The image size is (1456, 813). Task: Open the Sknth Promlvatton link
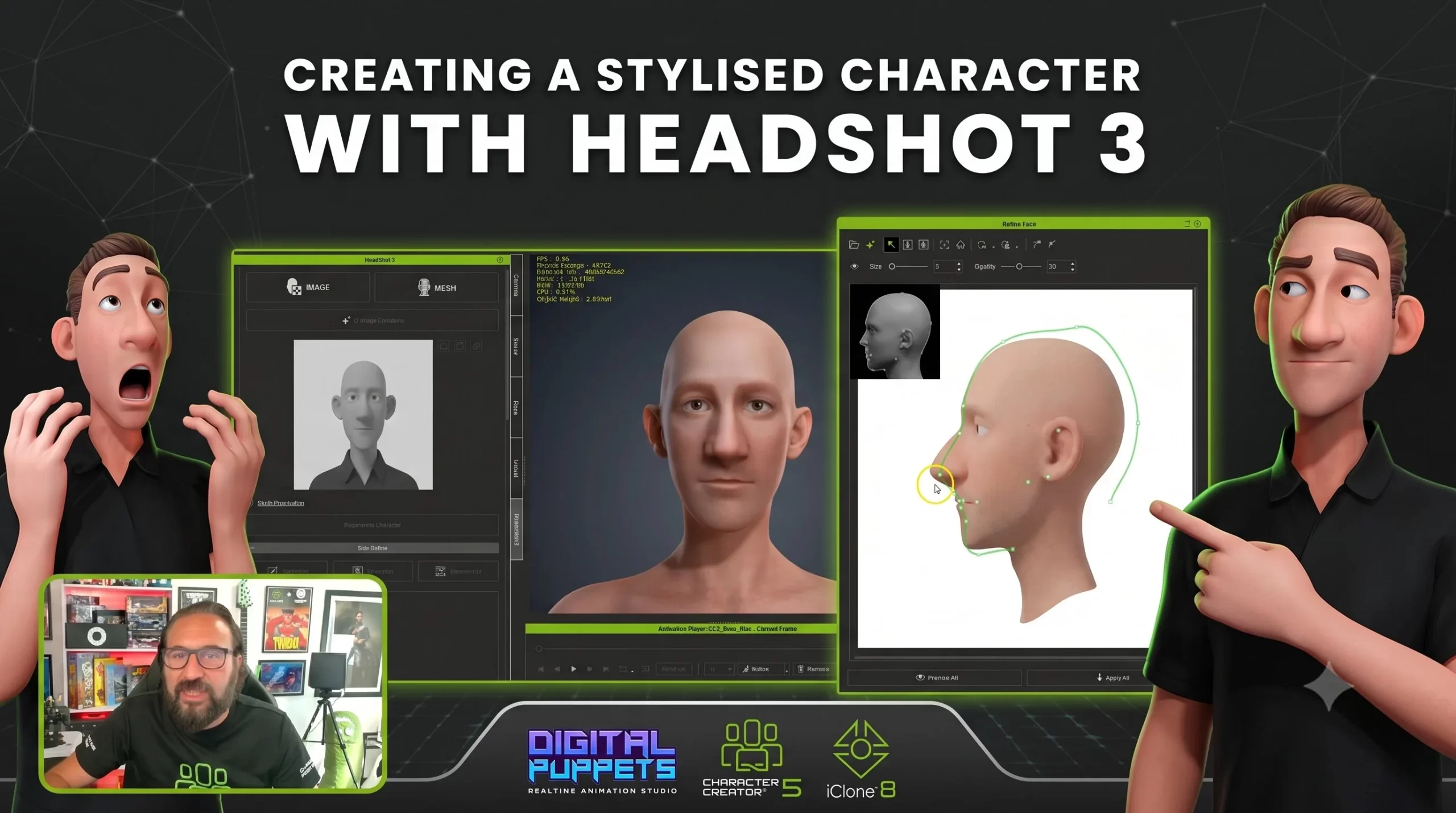pyautogui.click(x=280, y=503)
